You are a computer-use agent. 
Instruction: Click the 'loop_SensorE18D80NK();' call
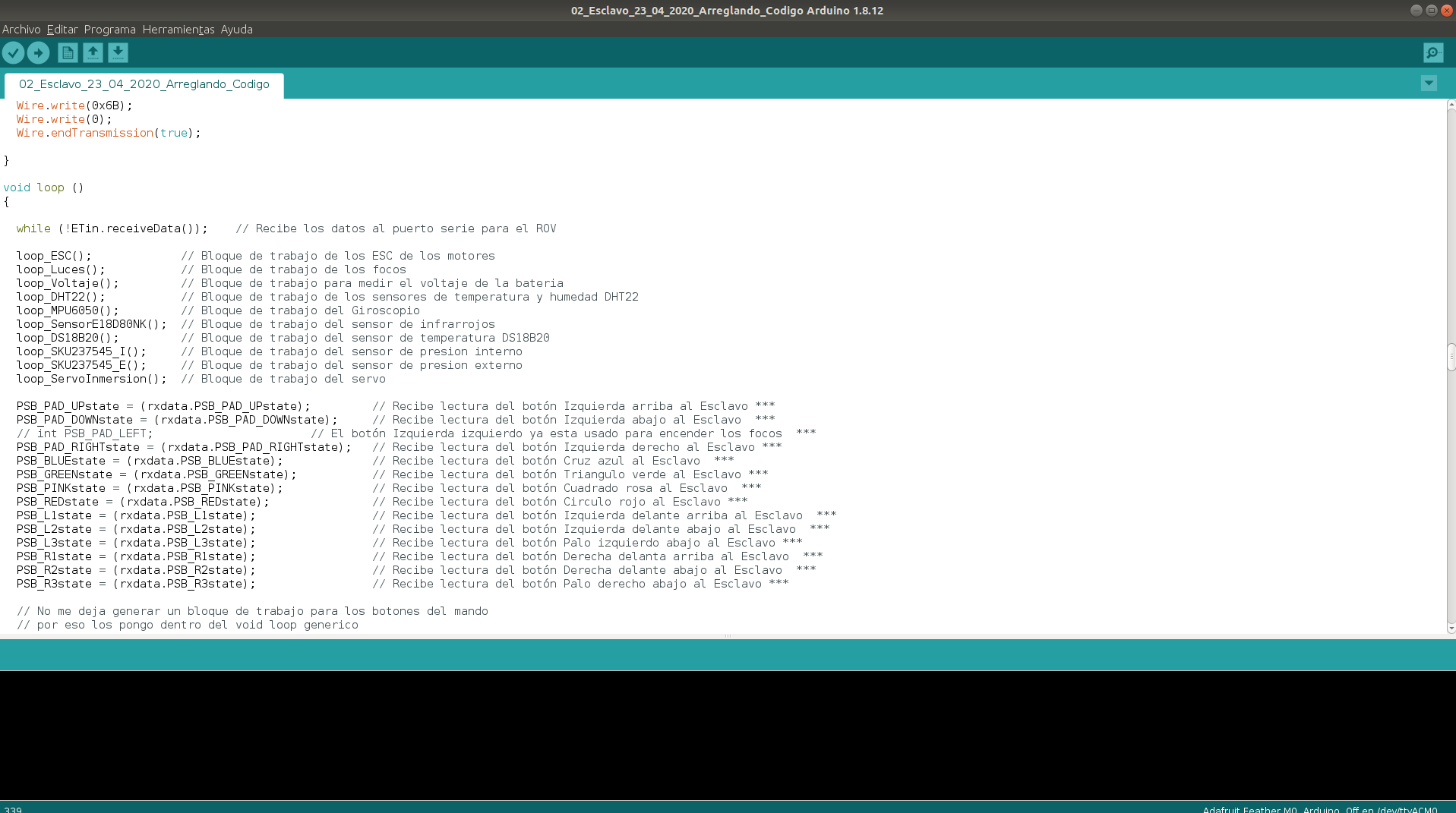click(x=91, y=324)
